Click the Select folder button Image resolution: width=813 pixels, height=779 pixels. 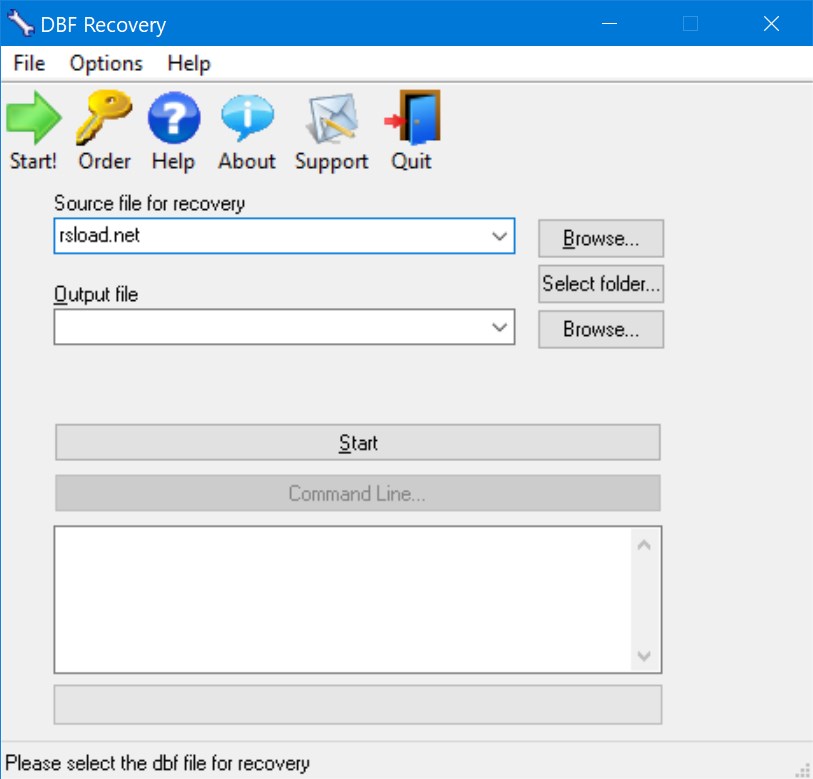[x=600, y=284]
